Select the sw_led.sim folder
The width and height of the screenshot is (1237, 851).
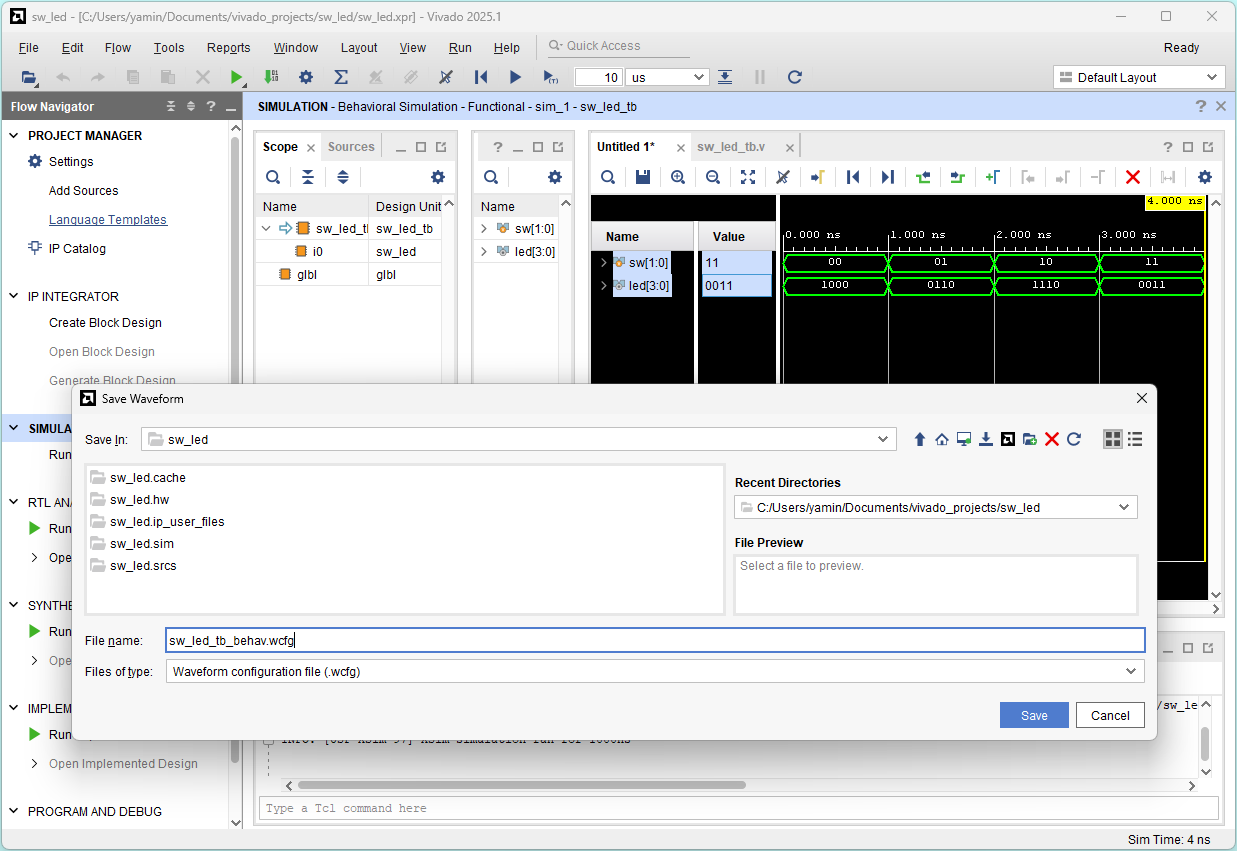(x=142, y=544)
